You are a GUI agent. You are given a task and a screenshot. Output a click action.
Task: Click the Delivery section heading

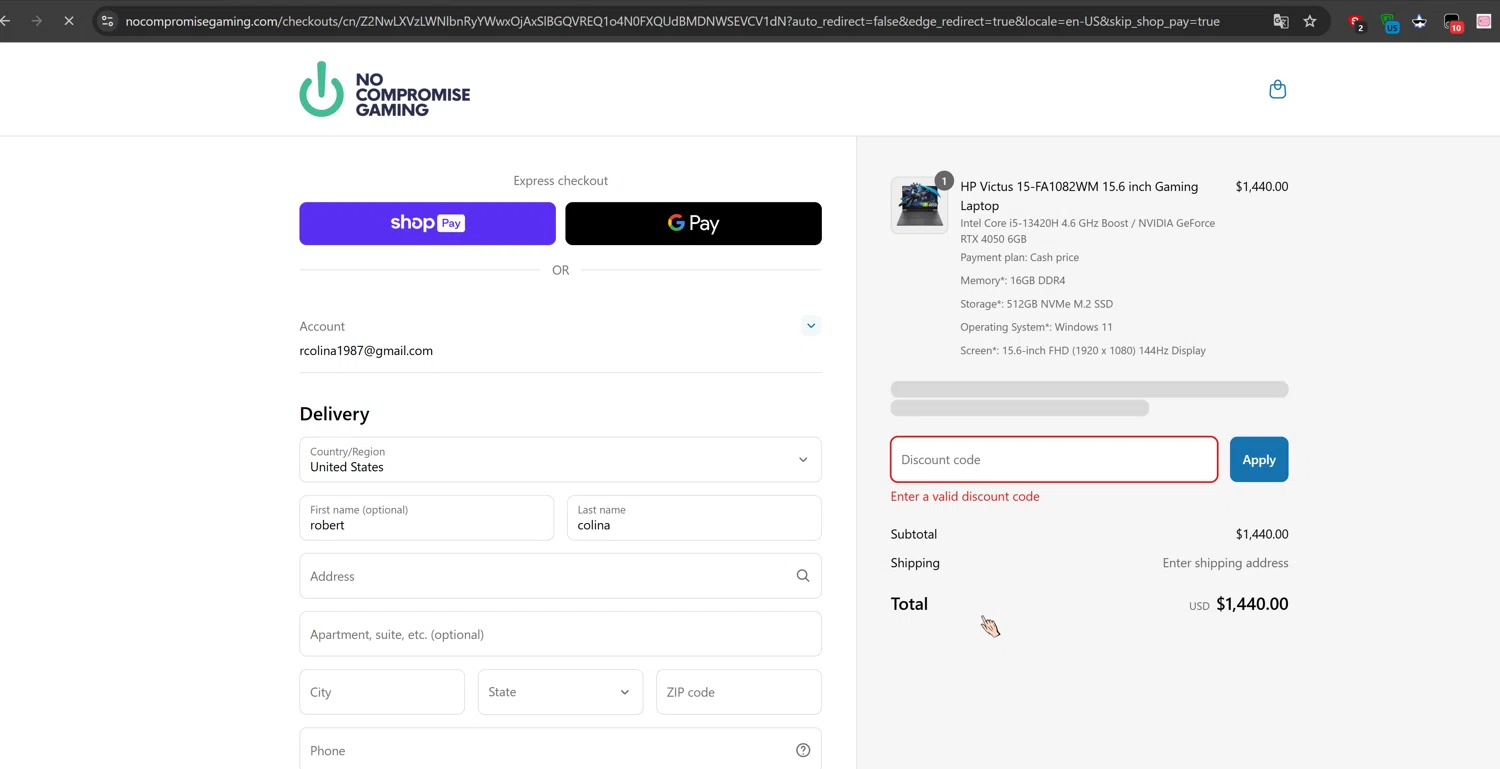(334, 414)
